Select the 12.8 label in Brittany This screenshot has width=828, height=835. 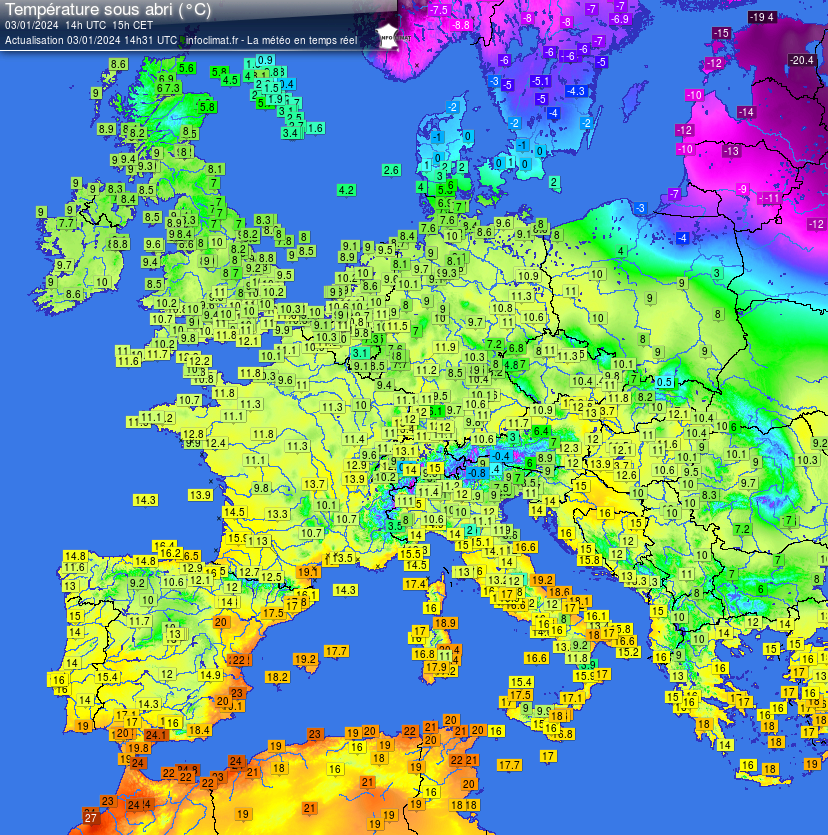(193, 434)
